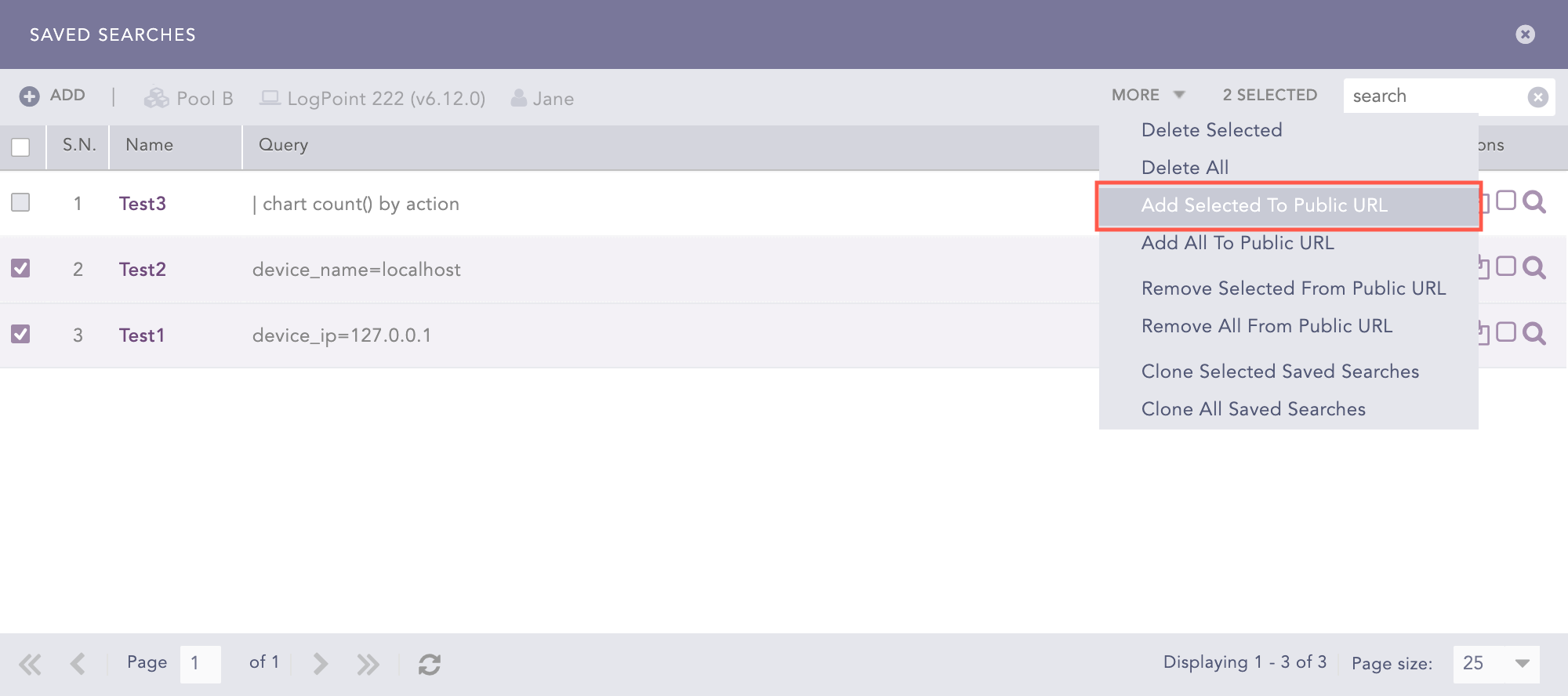
Task: Go to the last page
Action: (x=368, y=665)
